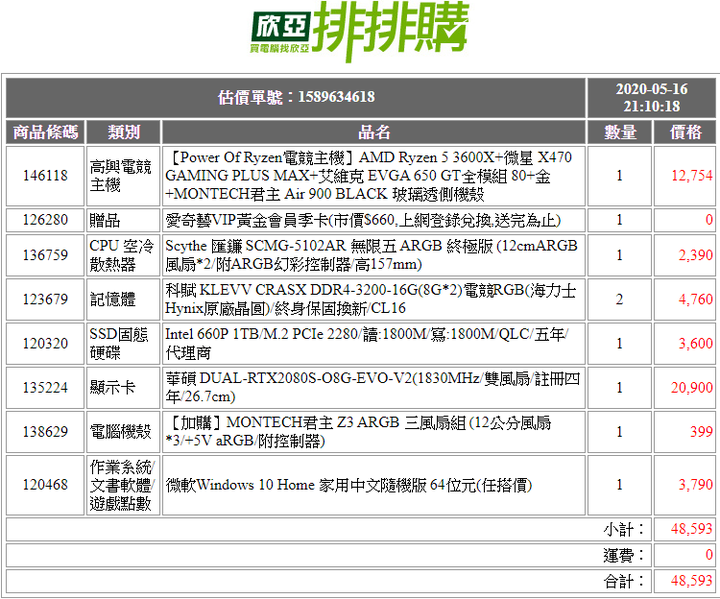Click price 3,790
This screenshot has width=720, height=599.
click(696, 485)
